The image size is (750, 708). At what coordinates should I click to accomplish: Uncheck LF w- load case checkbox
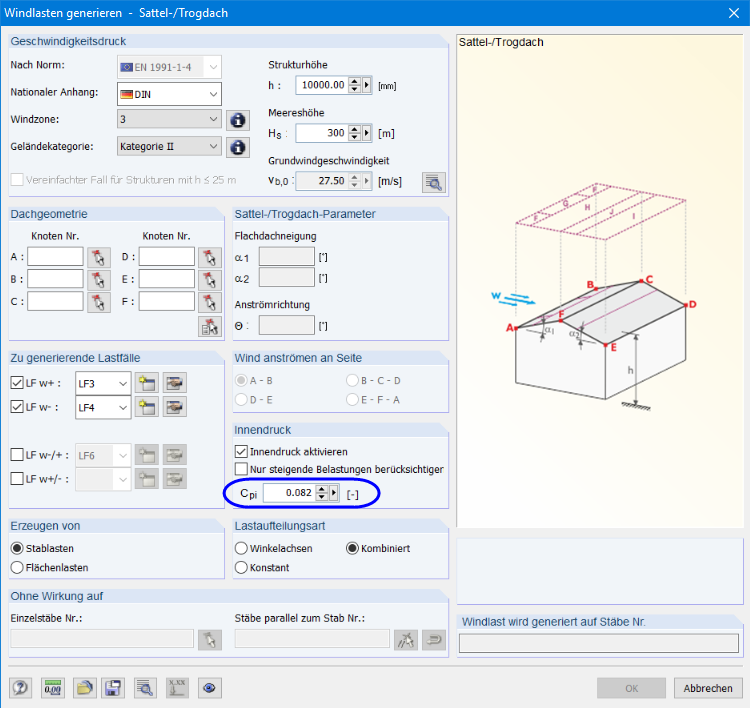point(17,407)
